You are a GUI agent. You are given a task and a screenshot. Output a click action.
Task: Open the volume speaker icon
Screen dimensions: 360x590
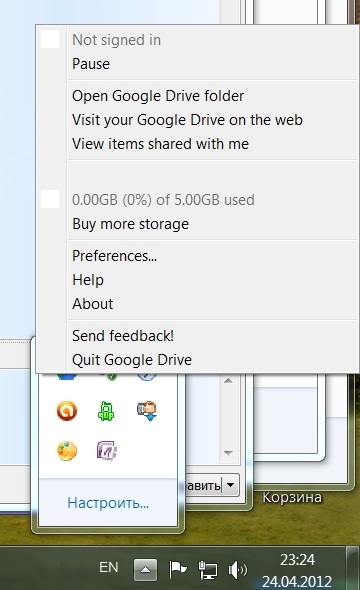238,570
